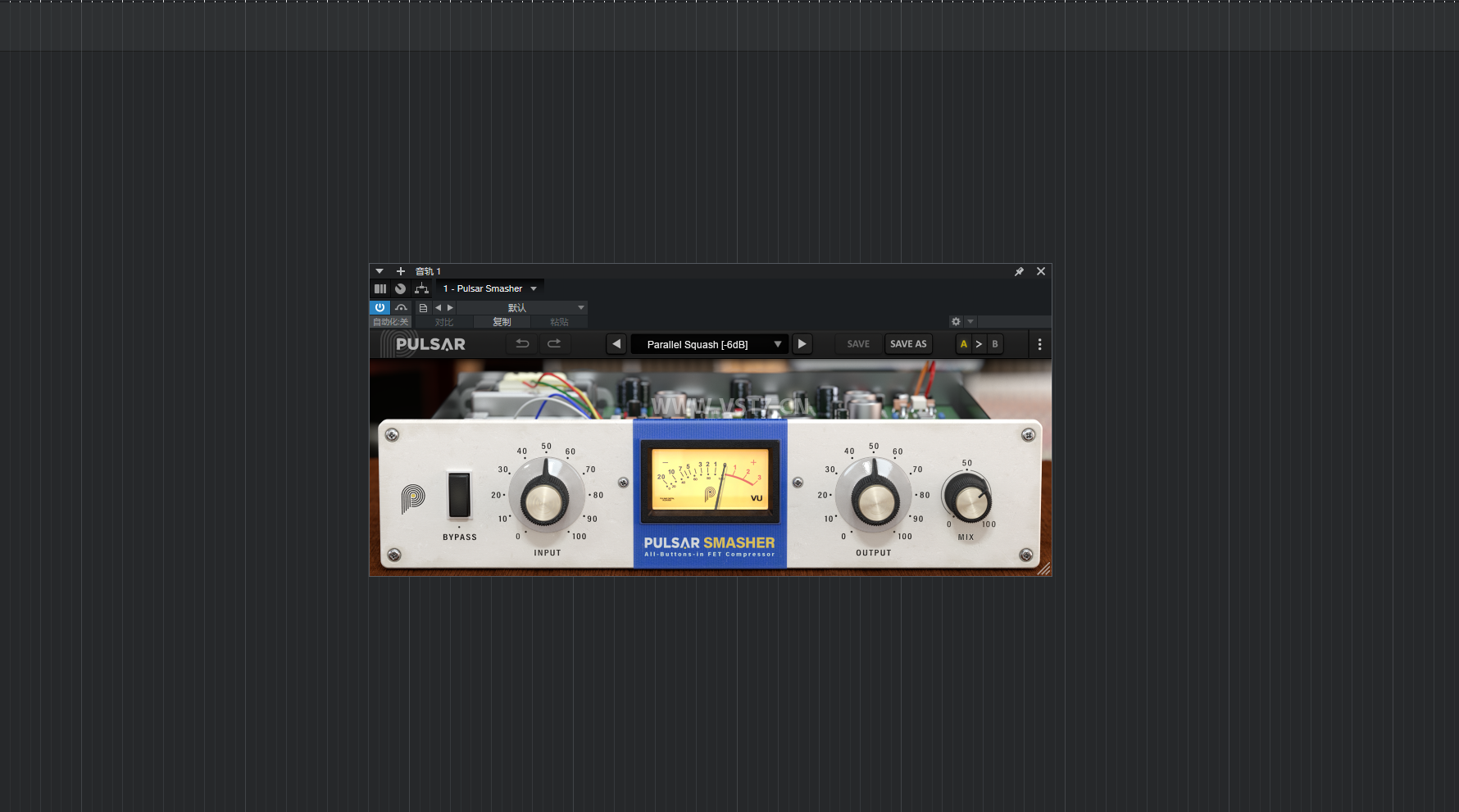1459x812 pixels.
Task: Close the Pulsar Smasher plugin window
Action: click(1041, 271)
